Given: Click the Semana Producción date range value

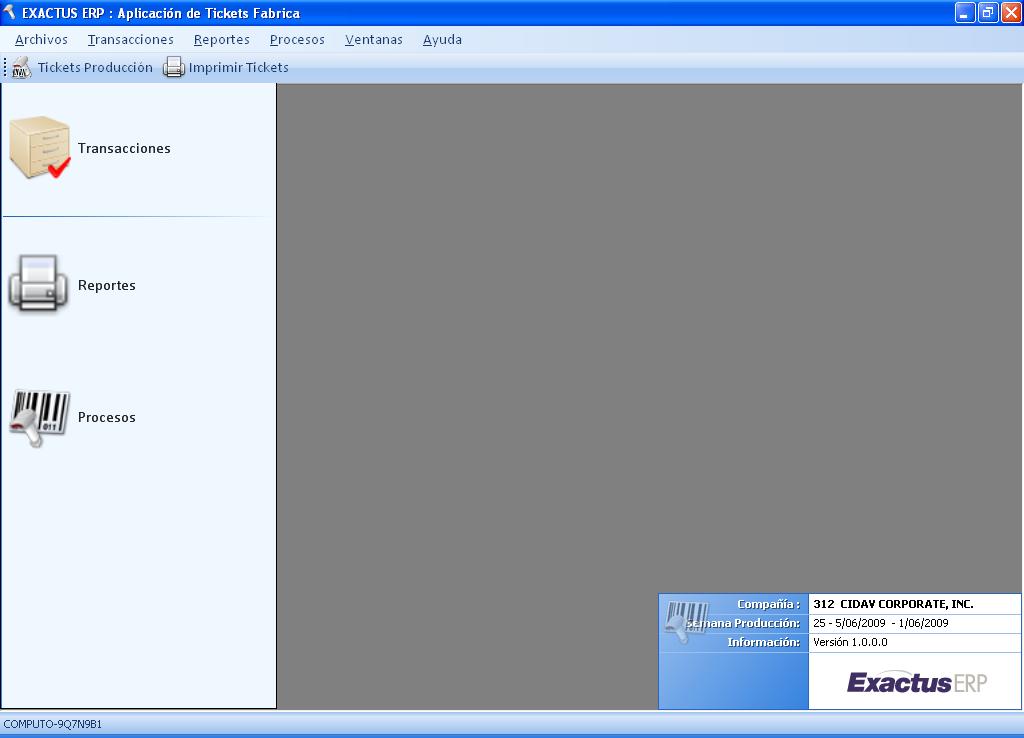Looking at the screenshot, I should pyautogui.click(x=881, y=623).
